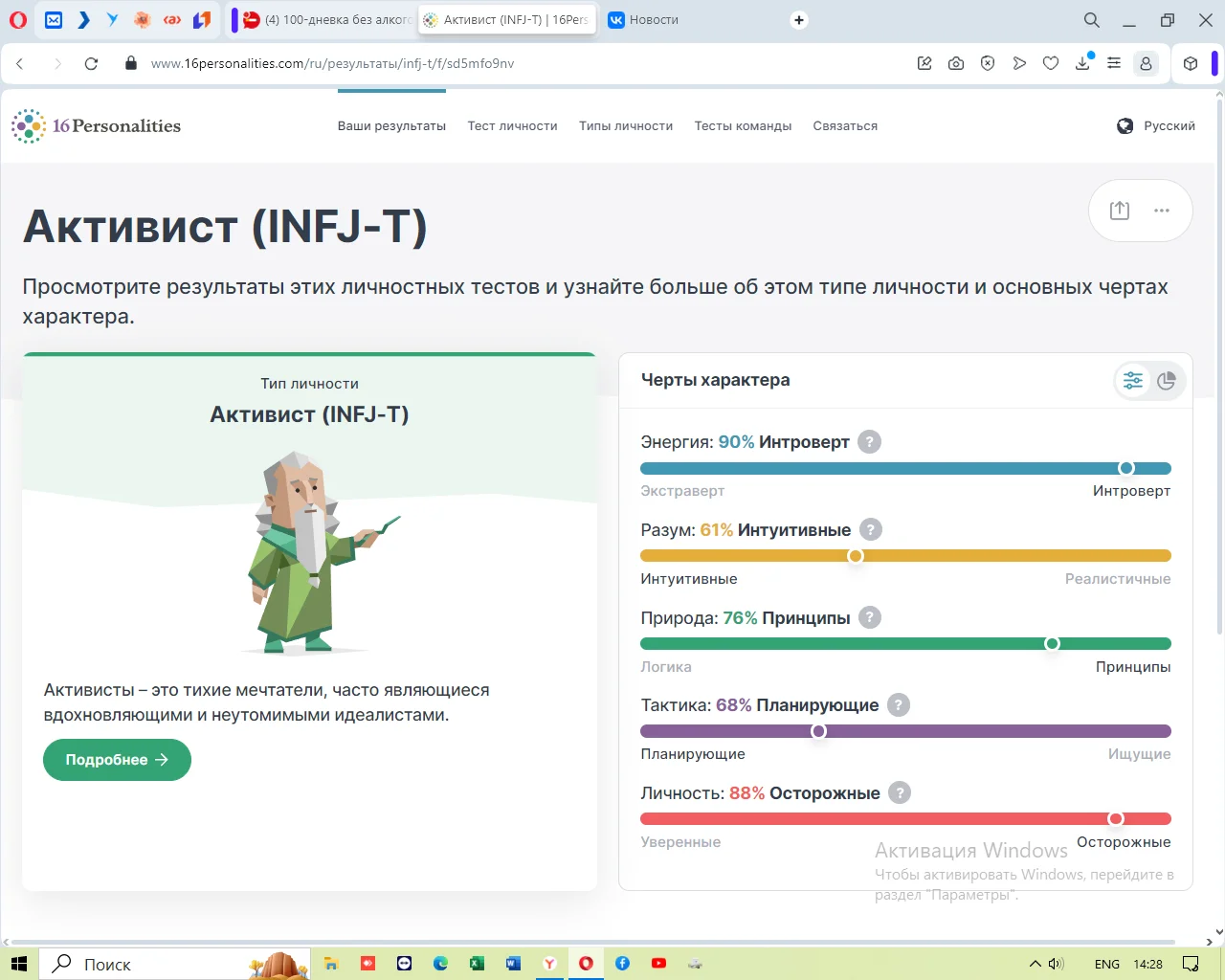
Task: Click the browser snapshot camera icon
Action: (956, 63)
